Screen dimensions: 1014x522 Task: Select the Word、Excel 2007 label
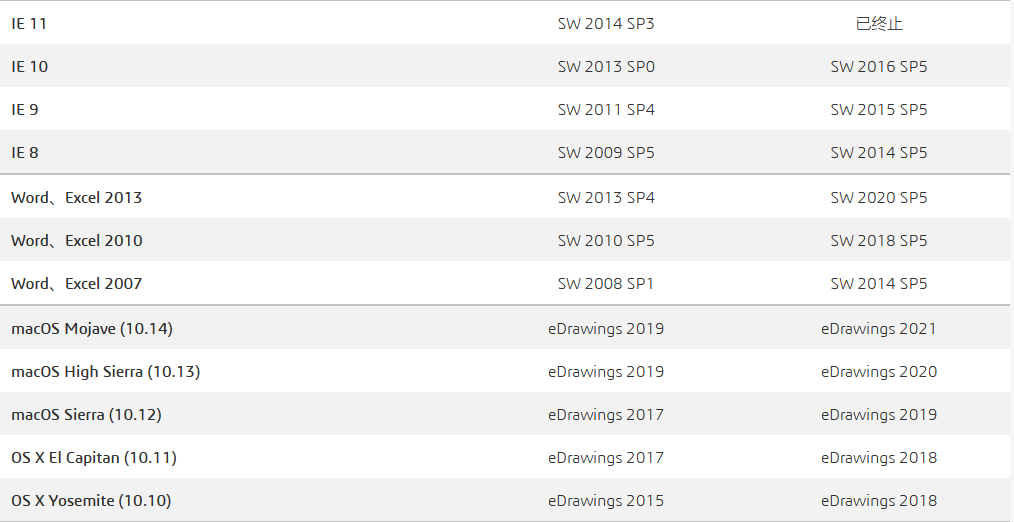click(x=76, y=284)
